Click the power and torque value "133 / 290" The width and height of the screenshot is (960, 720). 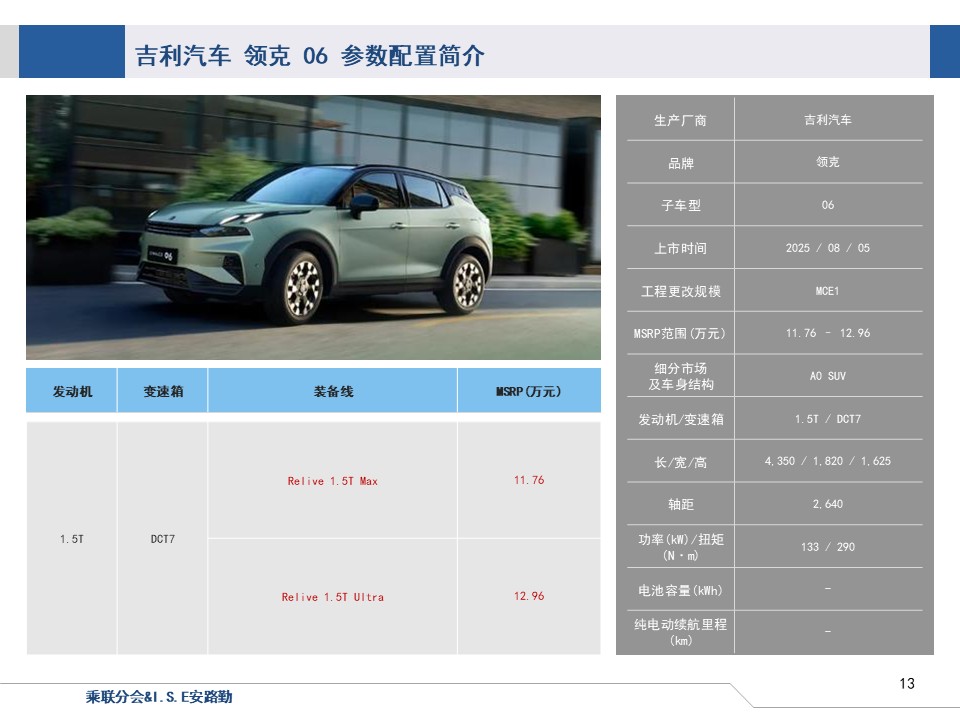point(828,547)
